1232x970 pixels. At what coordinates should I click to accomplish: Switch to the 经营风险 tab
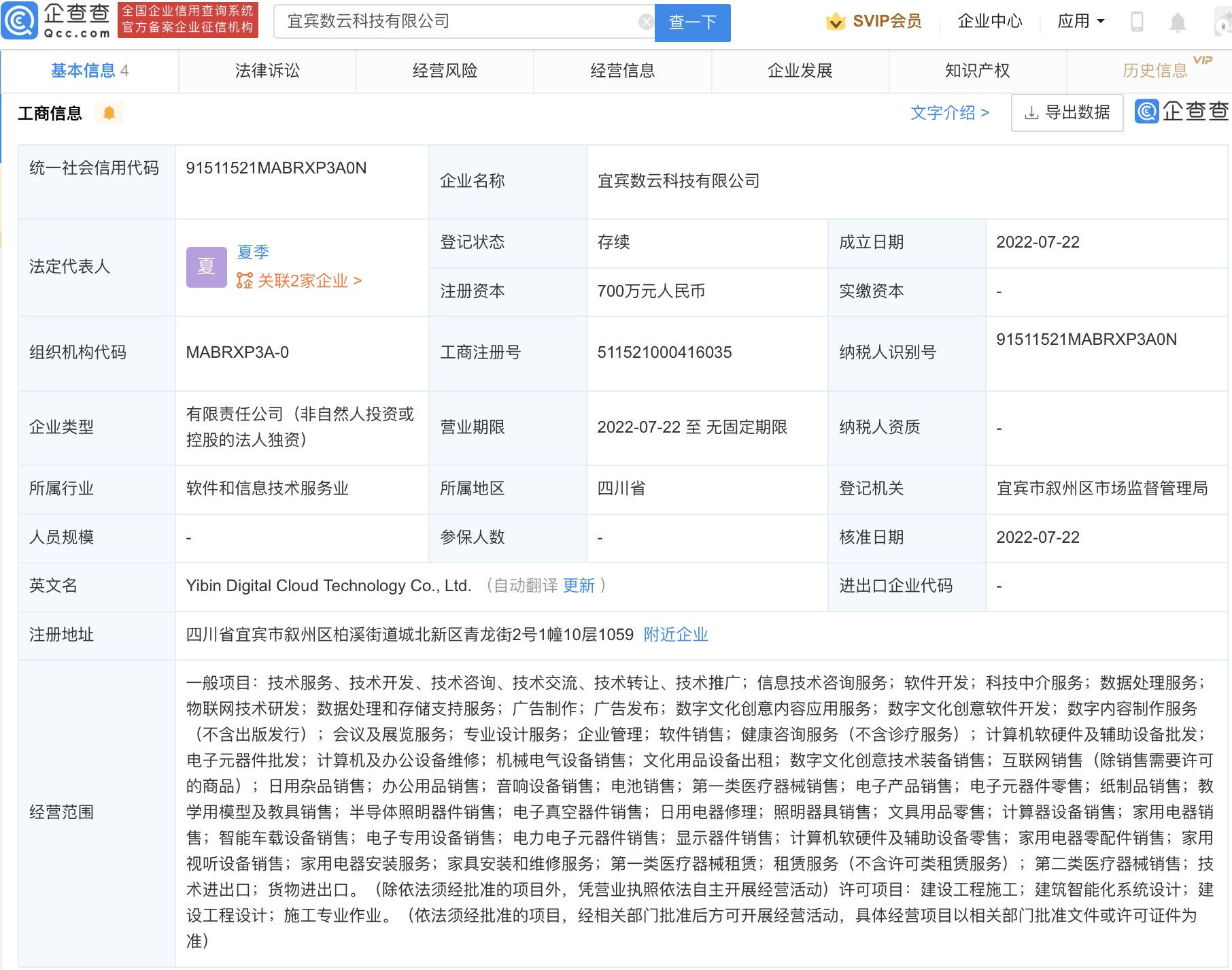coord(445,71)
